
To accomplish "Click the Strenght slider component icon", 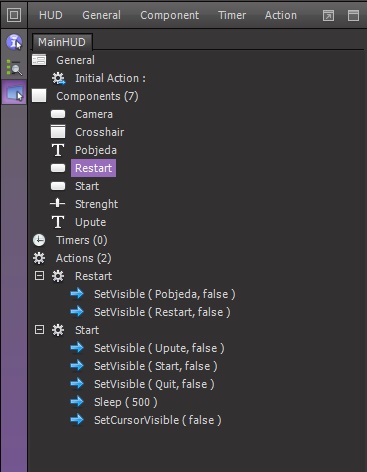I will 58,203.
